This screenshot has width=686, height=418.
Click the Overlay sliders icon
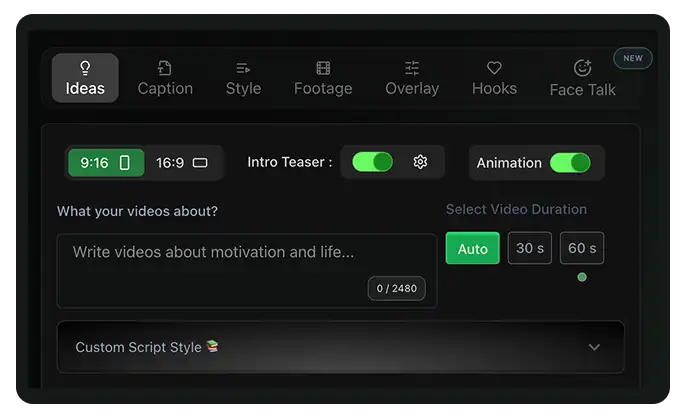coord(412,68)
